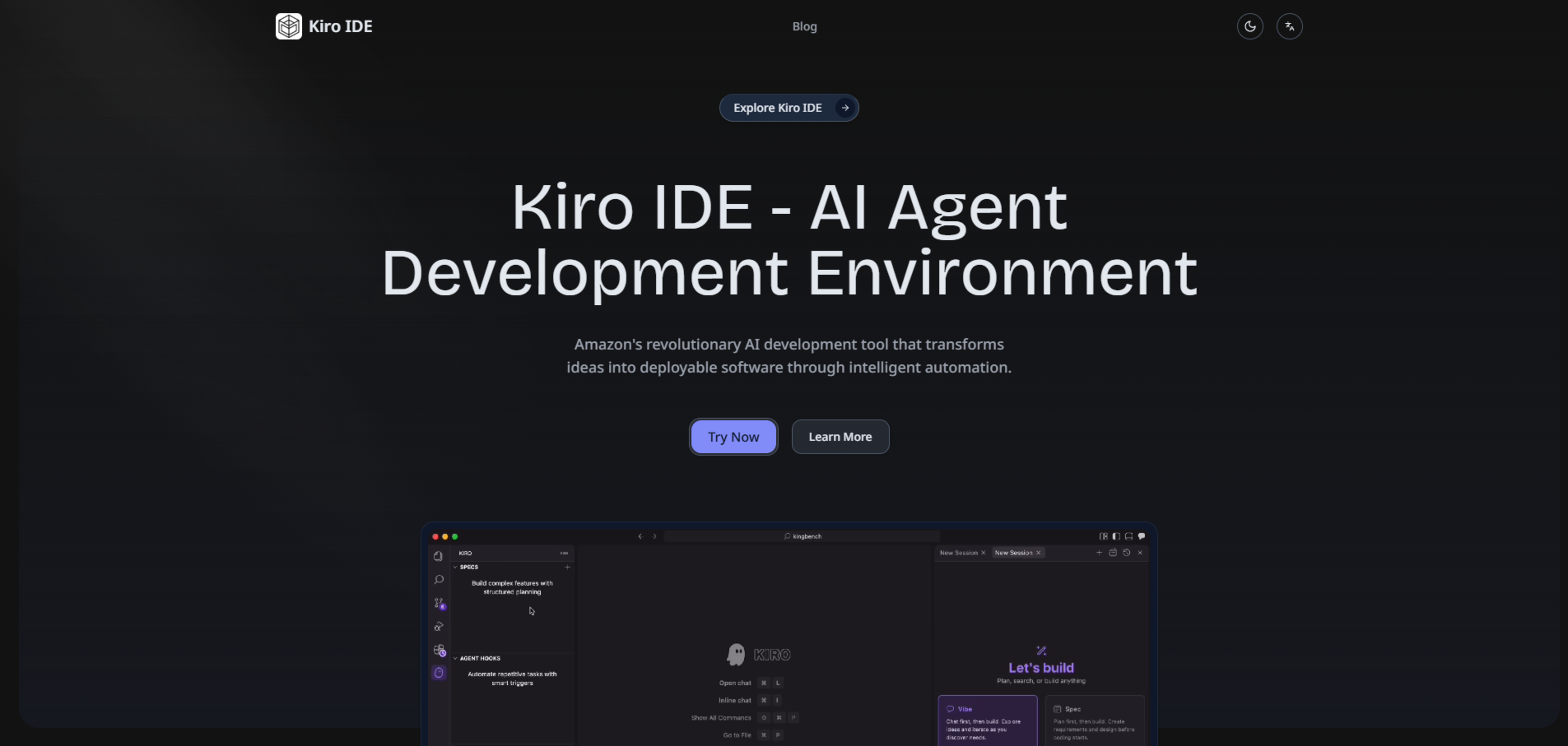
Task: Open the language translation switcher
Action: [x=1289, y=26]
